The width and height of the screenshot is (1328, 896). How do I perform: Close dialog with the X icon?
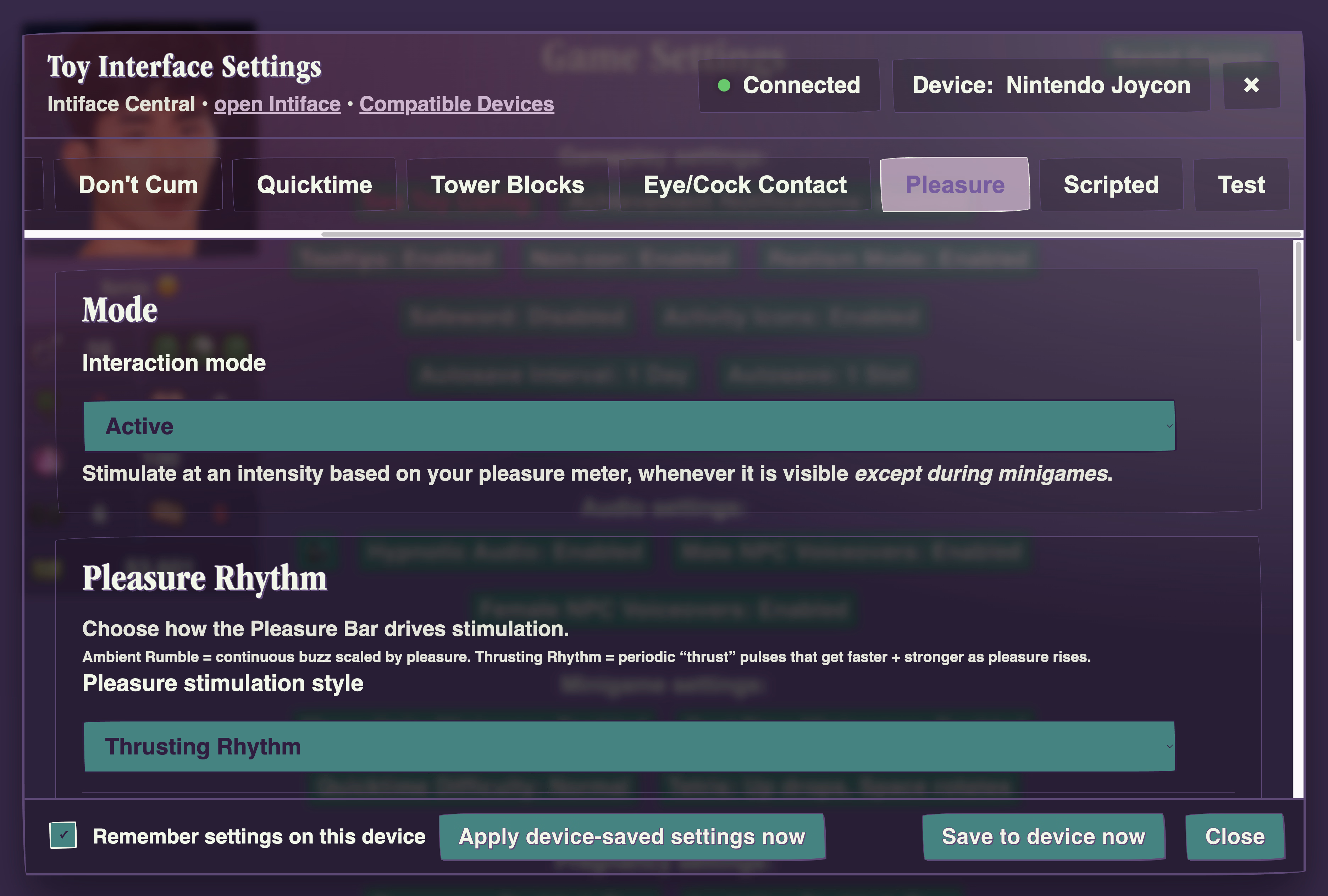[x=1251, y=85]
